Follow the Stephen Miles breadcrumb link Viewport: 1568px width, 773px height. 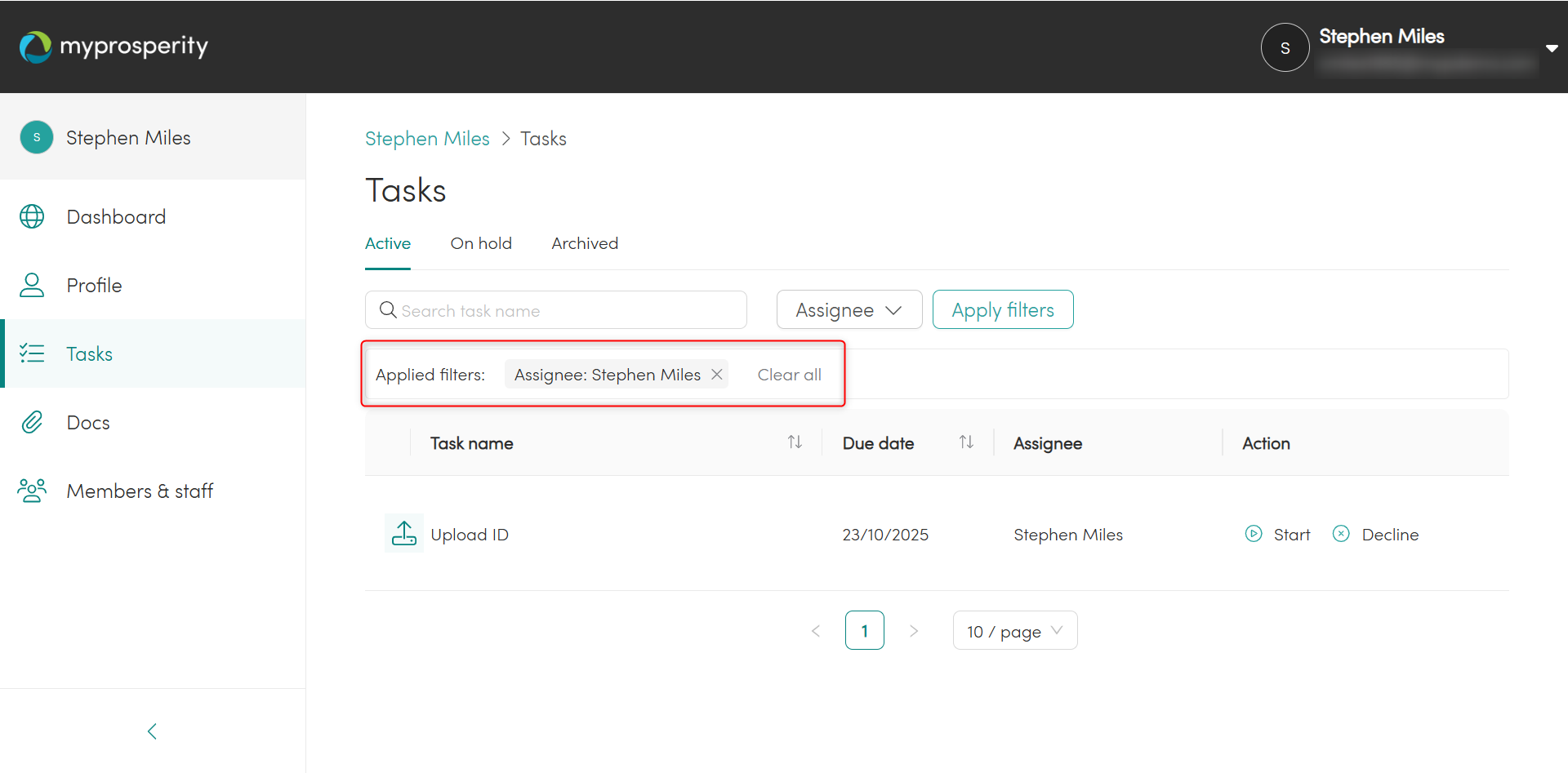point(427,139)
